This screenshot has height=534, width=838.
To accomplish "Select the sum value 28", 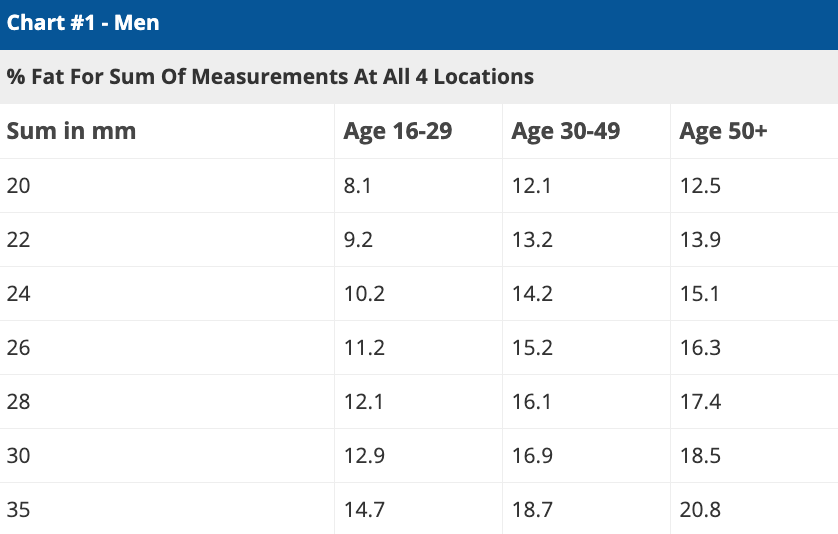I will tap(18, 402).
